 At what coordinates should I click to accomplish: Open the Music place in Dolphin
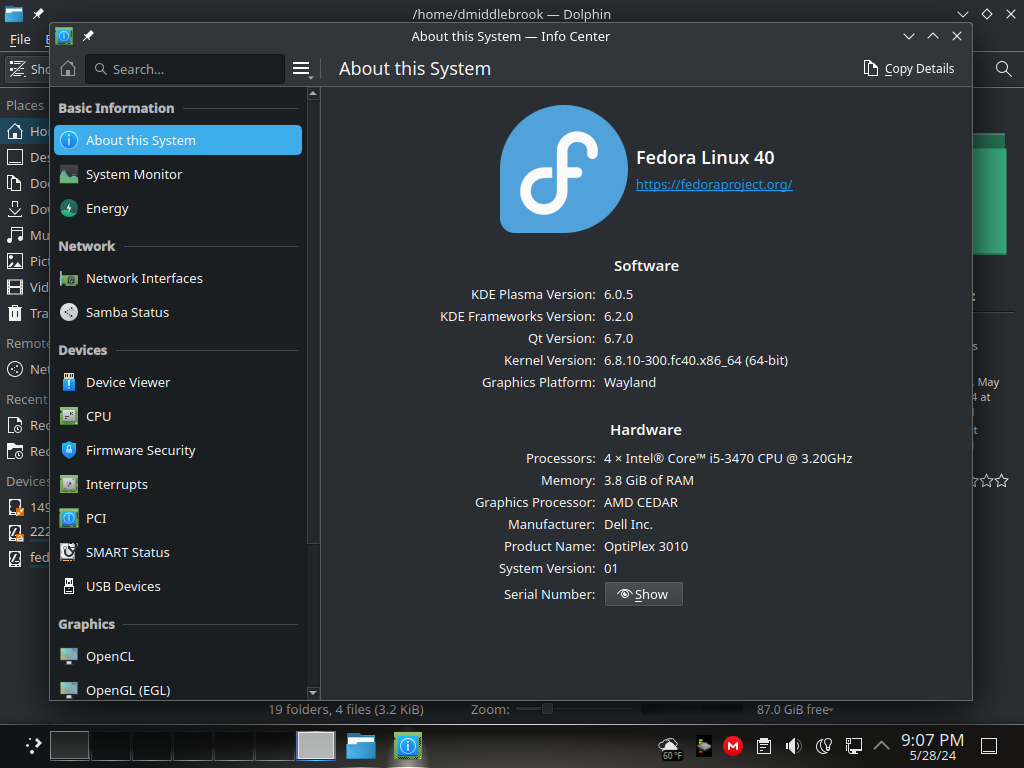[26, 235]
